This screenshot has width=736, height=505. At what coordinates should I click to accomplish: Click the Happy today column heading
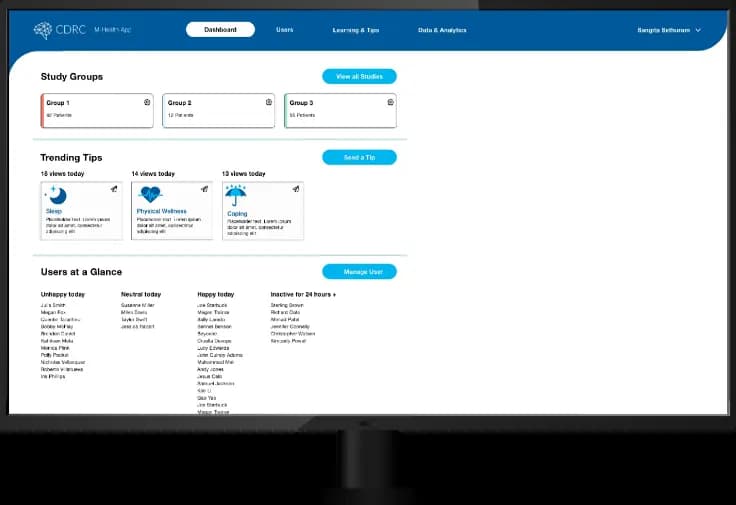click(215, 294)
